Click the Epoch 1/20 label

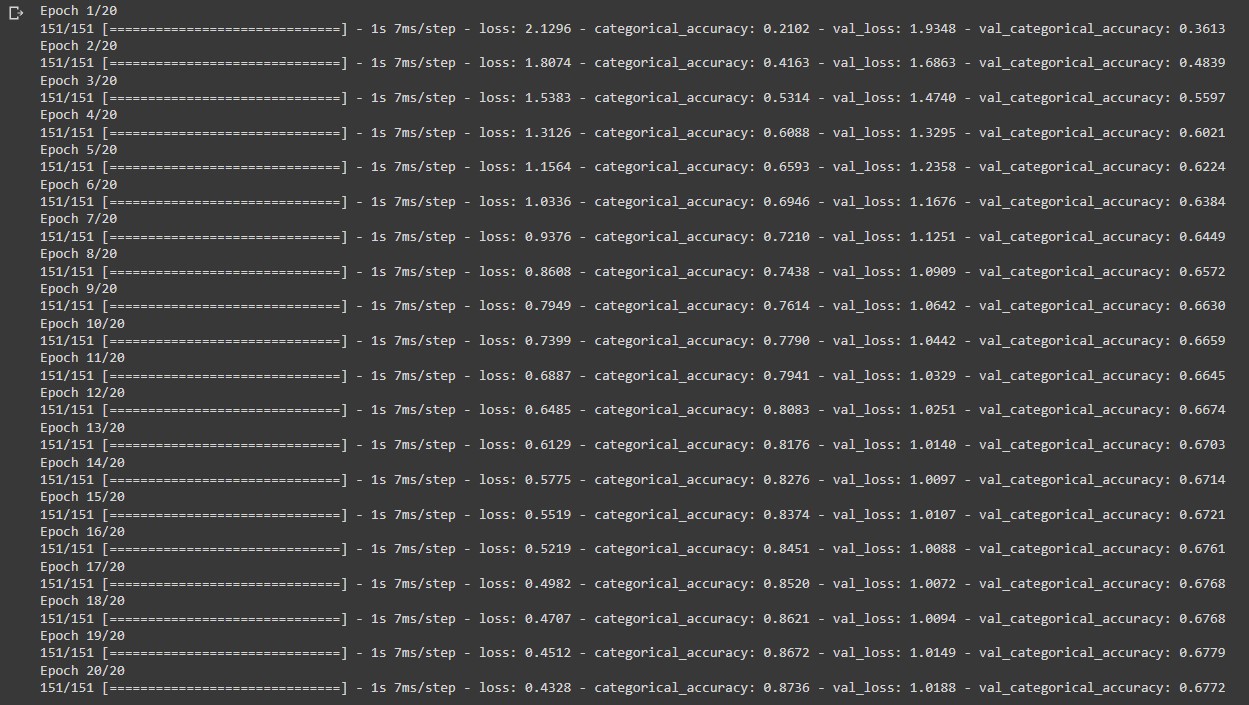pos(78,10)
